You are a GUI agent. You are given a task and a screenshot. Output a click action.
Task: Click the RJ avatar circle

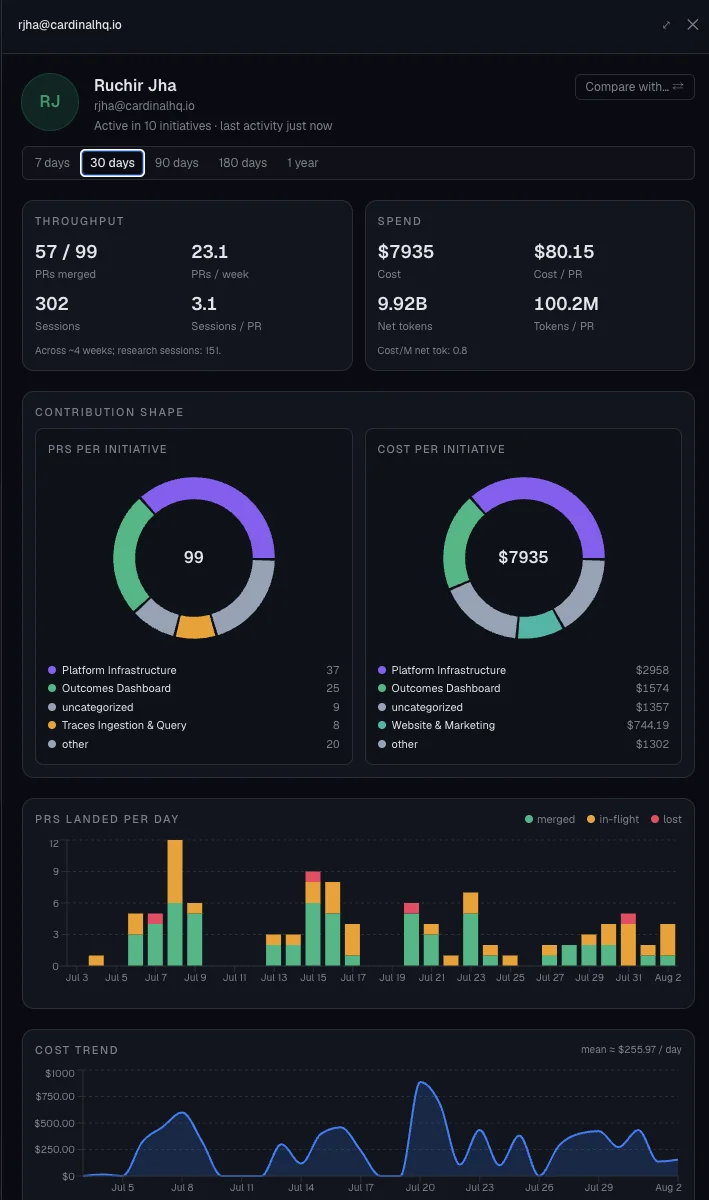[50, 102]
